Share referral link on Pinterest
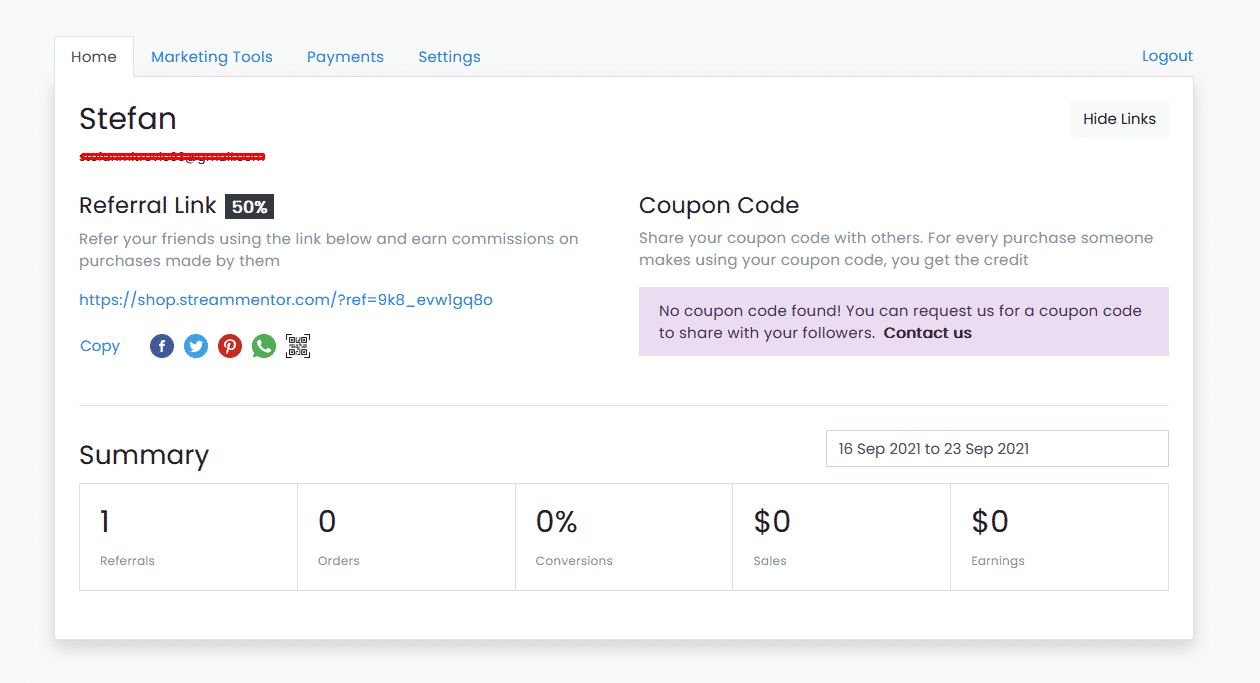Screen dimensions: 1260x683 pyautogui.click(x=230, y=346)
